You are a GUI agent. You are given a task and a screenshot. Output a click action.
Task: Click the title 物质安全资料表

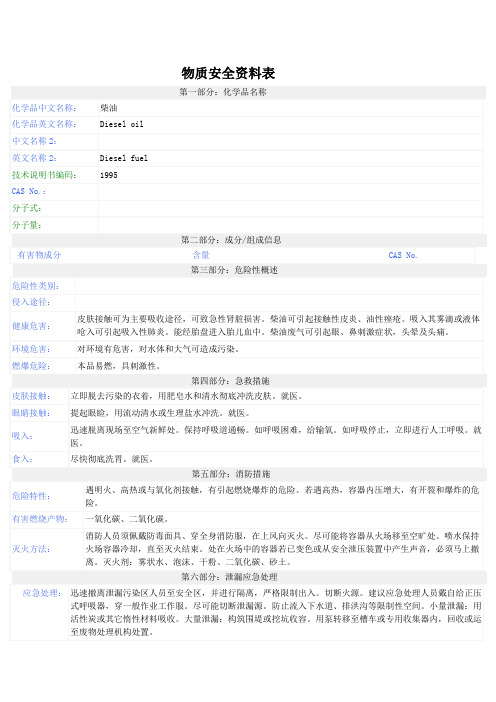[228, 73]
